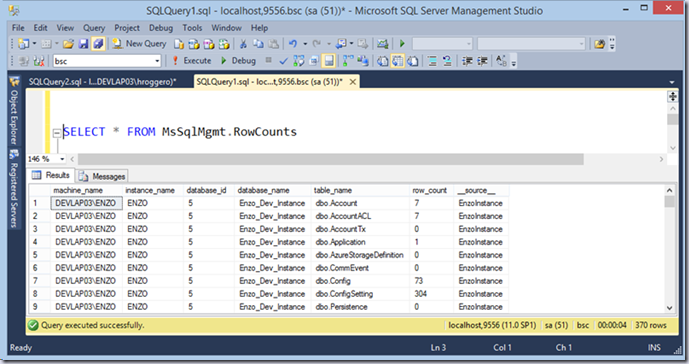This screenshot has width=689, height=364.
Task: Cancel the executing query with the stop square
Action: [268, 61]
